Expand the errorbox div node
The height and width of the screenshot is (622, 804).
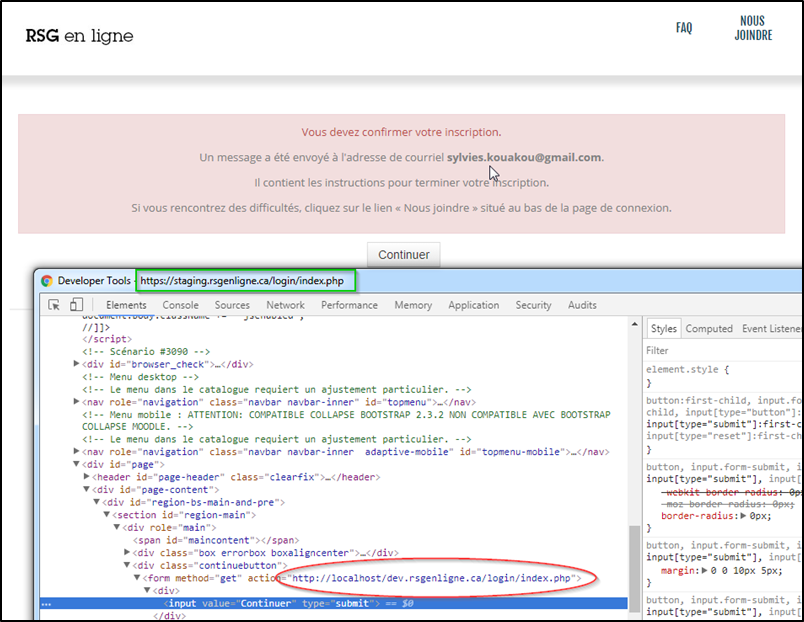[x=127, y=552]
